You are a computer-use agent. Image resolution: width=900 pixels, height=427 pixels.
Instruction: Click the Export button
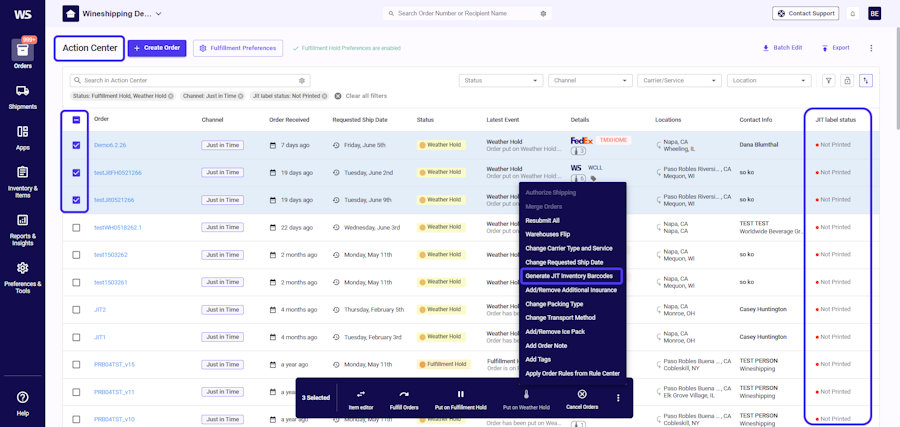[x=835, y=48]
